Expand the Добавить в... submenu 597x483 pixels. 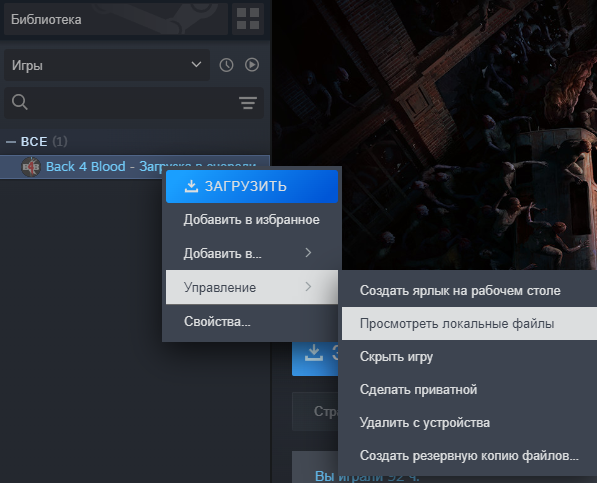click(252, 253)
